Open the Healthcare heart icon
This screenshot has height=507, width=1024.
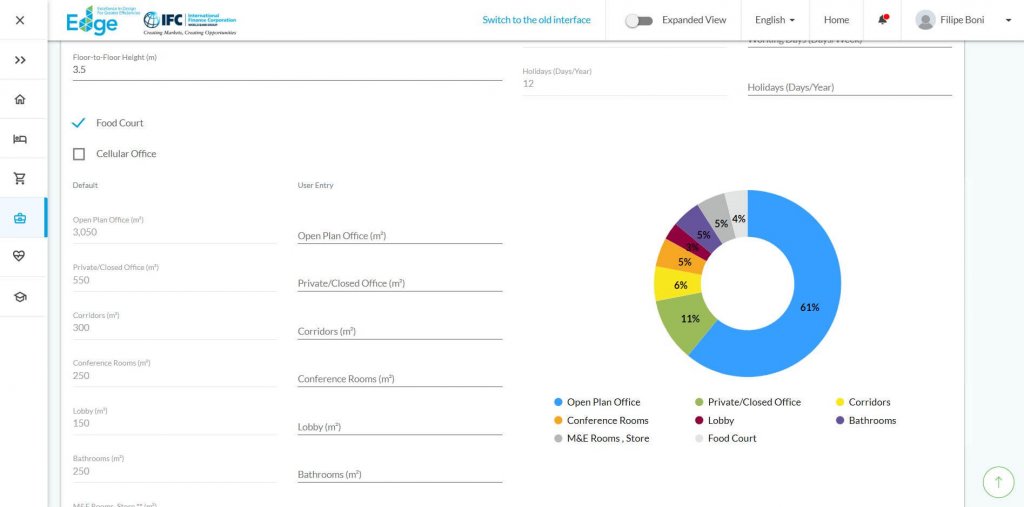(x=20, y=257)
